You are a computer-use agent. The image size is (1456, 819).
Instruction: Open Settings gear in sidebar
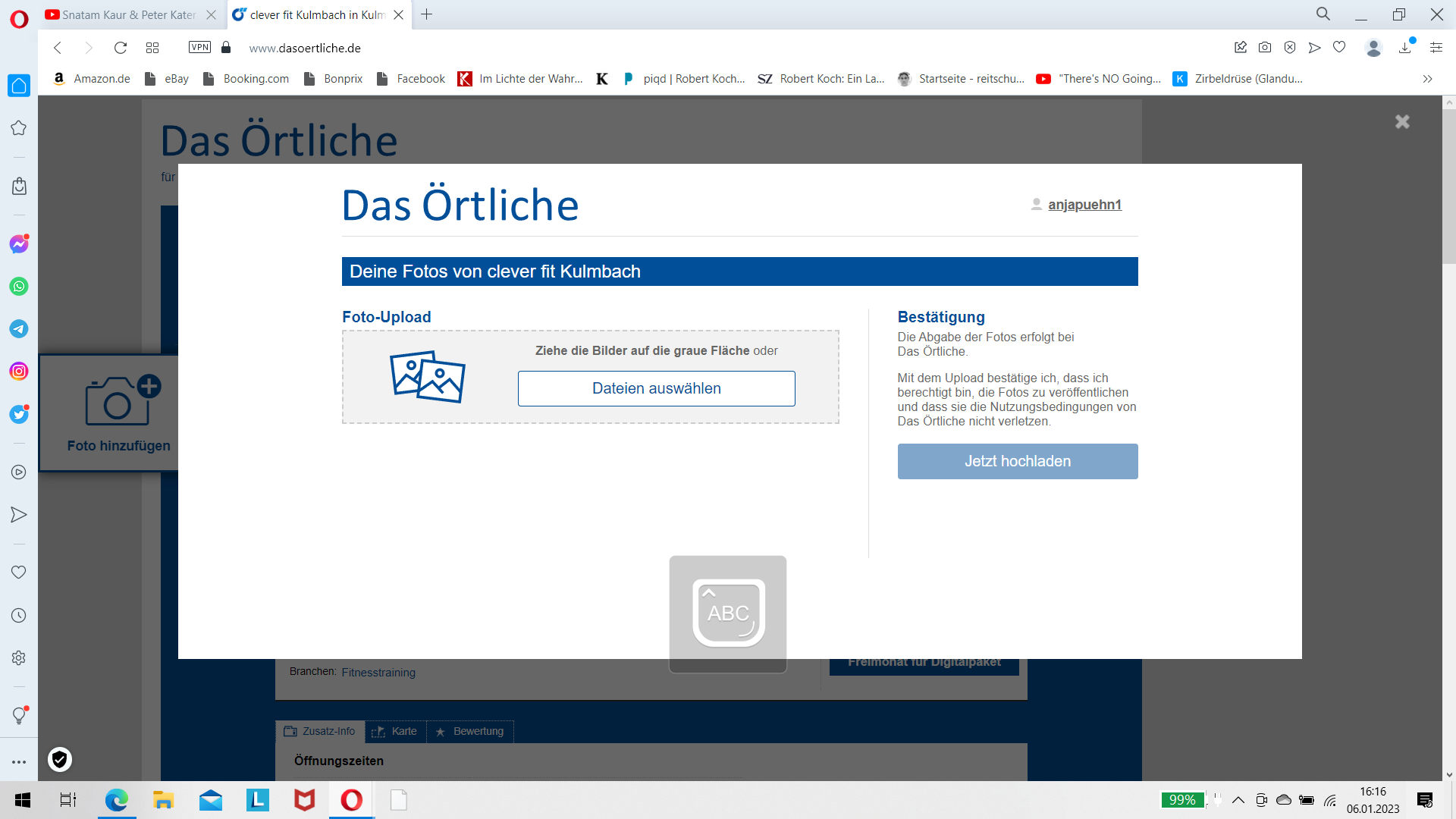click(19, 658)
